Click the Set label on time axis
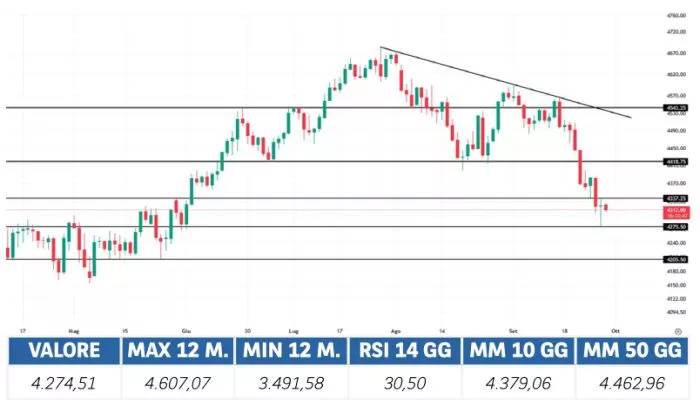 pyautogui.click(x=513, y=328)
